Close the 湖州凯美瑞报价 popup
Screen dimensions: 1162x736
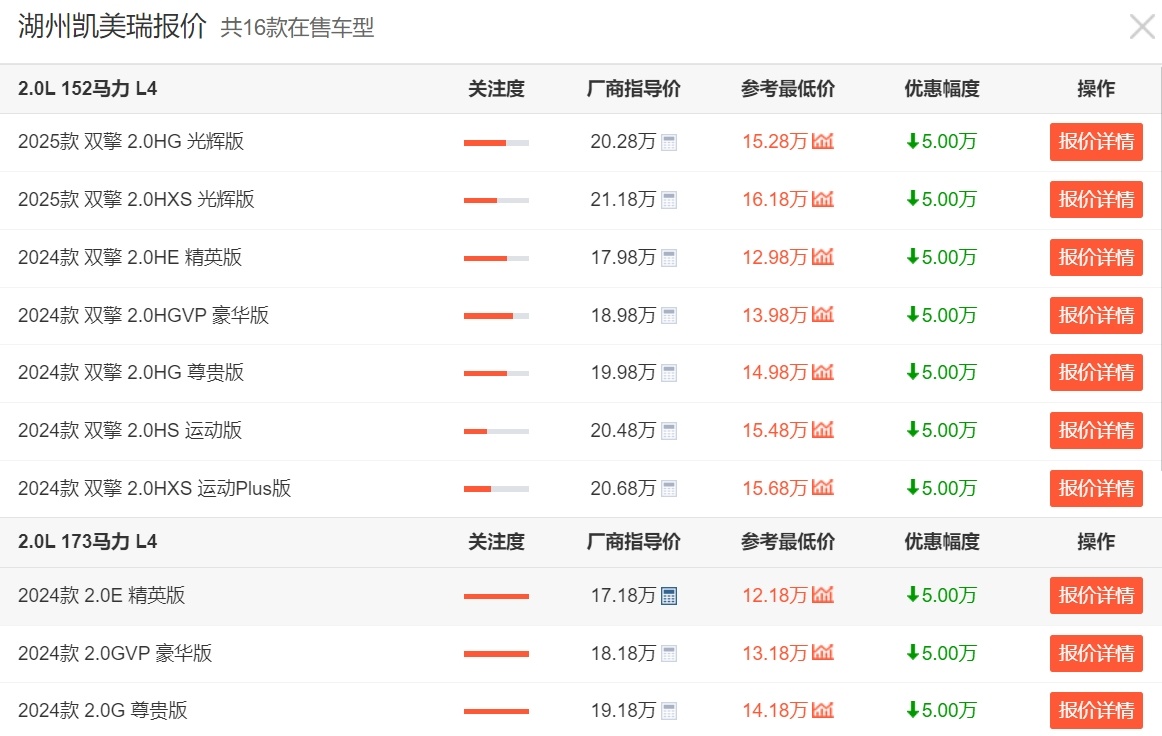click(1142, 27)
